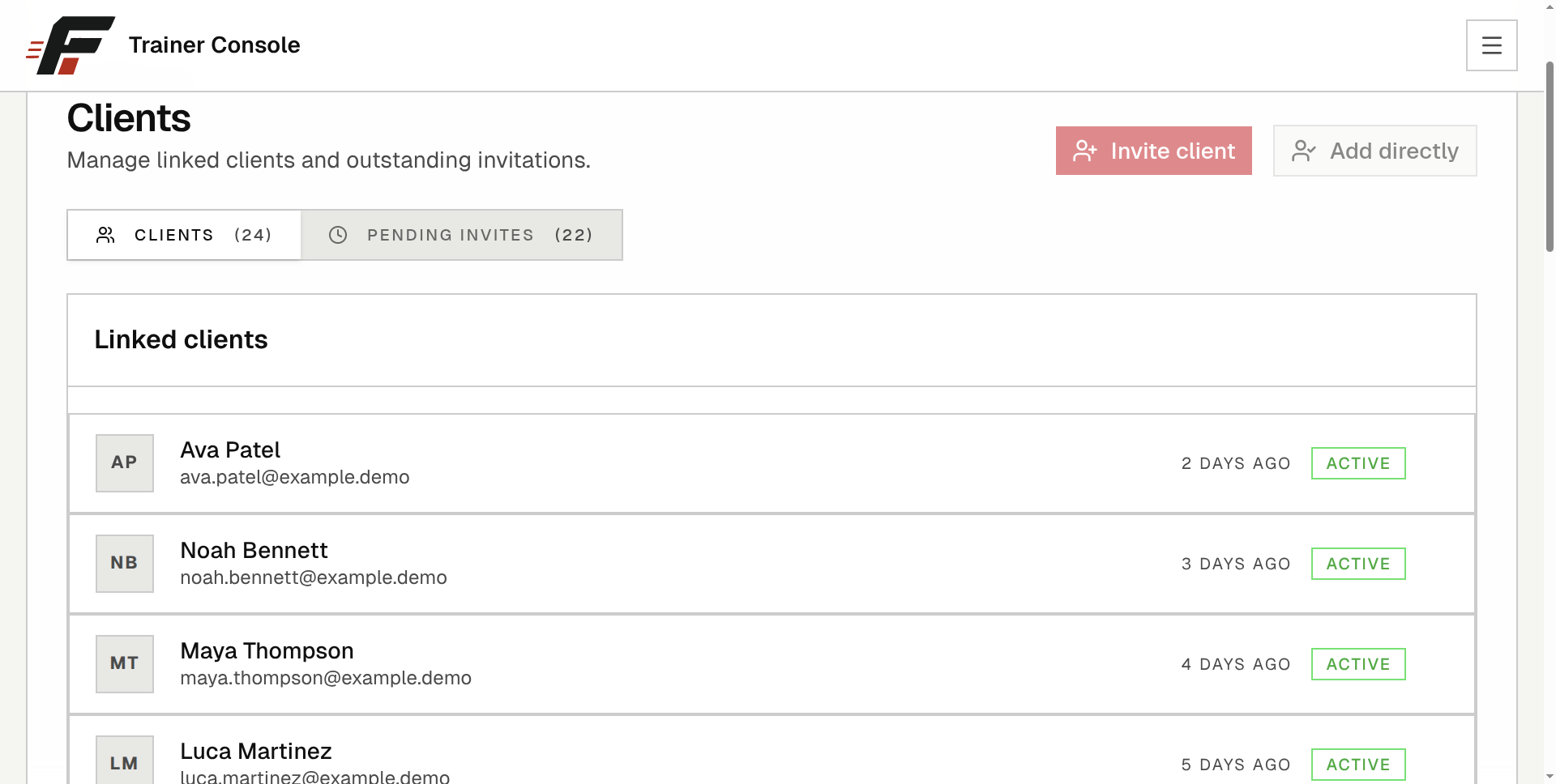Click the Active badge for Ava Patel
The height and width of the screenshot is (784, 1556).
(x=1358, y=463)
